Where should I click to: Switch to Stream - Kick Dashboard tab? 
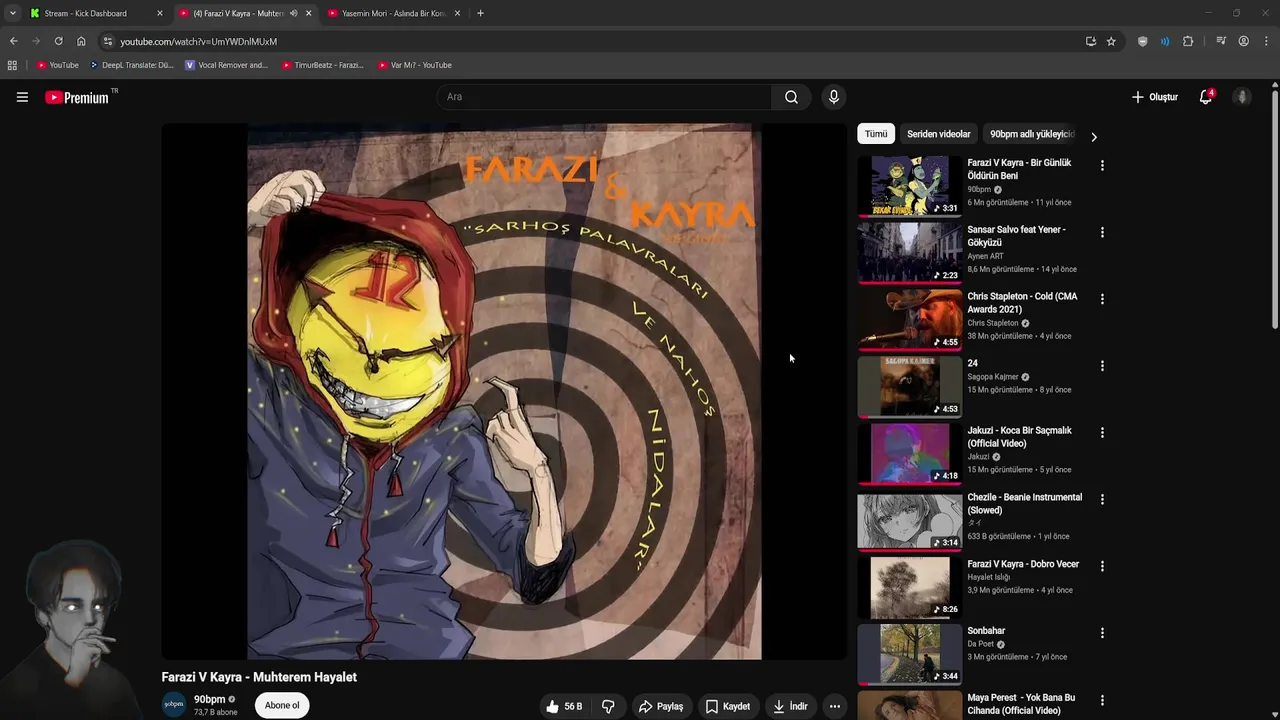click(x=95, y=13)
